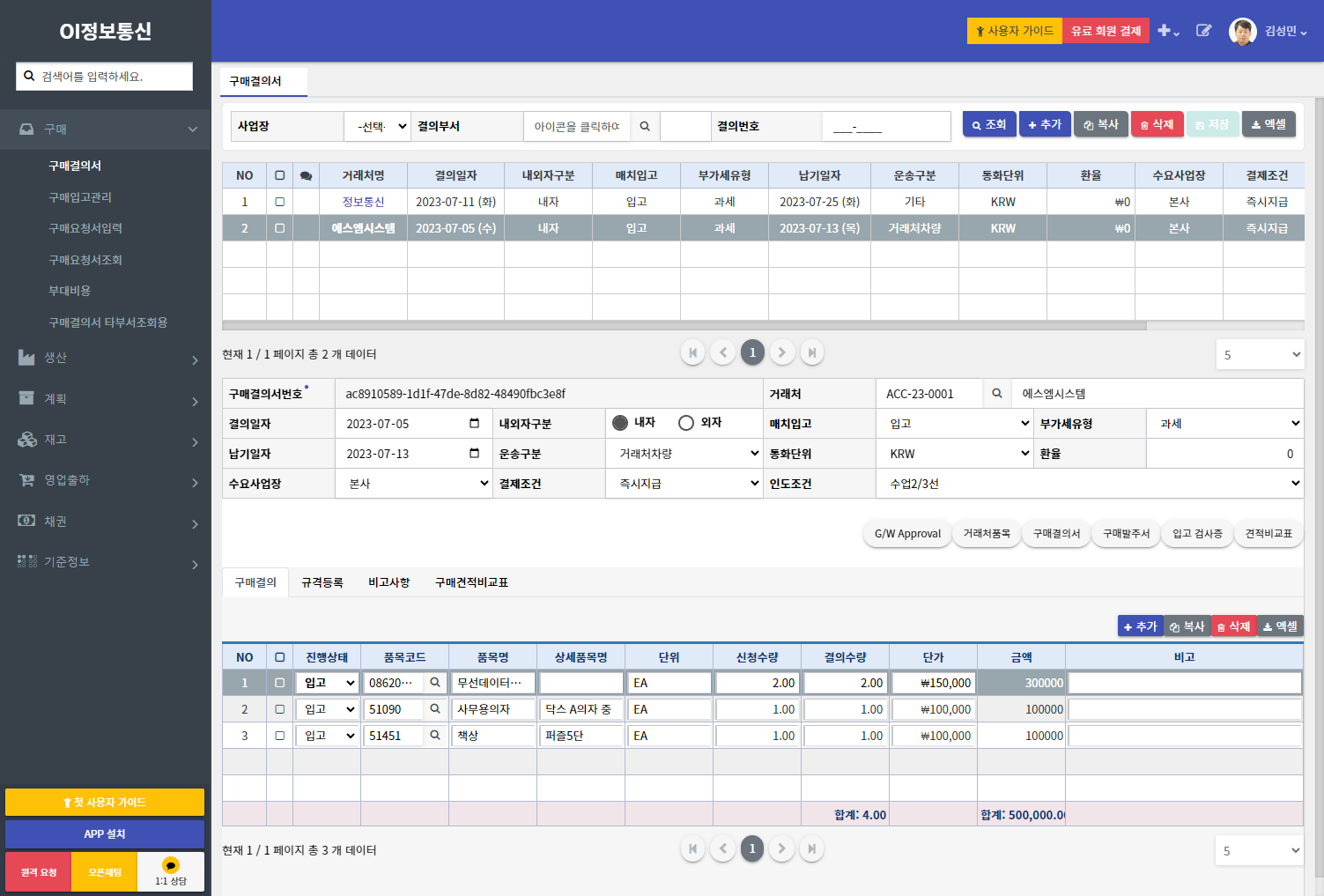
Task: Click the blue 조회 button
Action: pyautogui.click(x=989, y=125)
